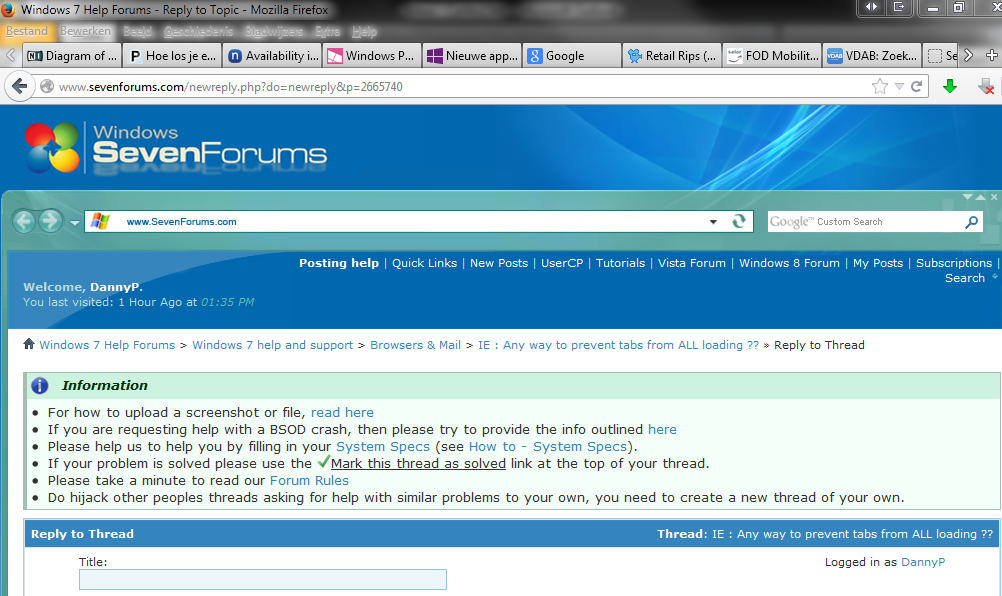Open the Tutorials navigation link
1002x596 pixels.
620,263
